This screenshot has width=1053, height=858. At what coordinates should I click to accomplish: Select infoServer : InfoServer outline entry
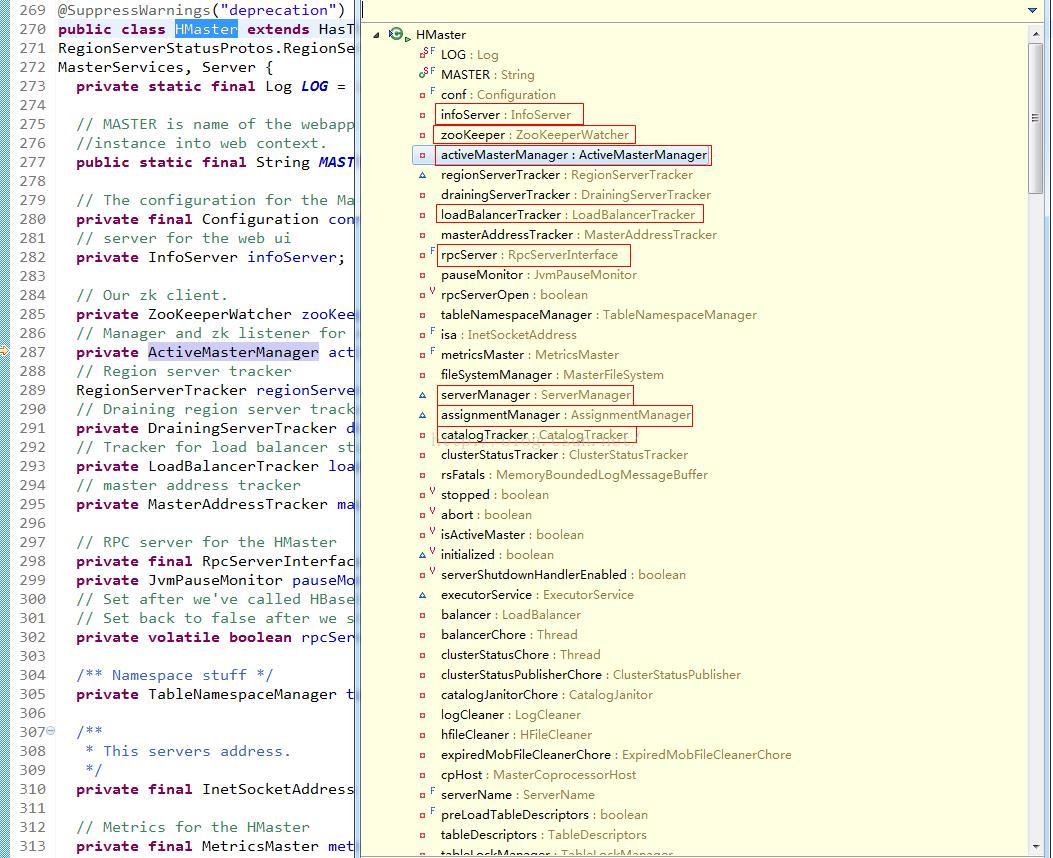click(506, 115)
